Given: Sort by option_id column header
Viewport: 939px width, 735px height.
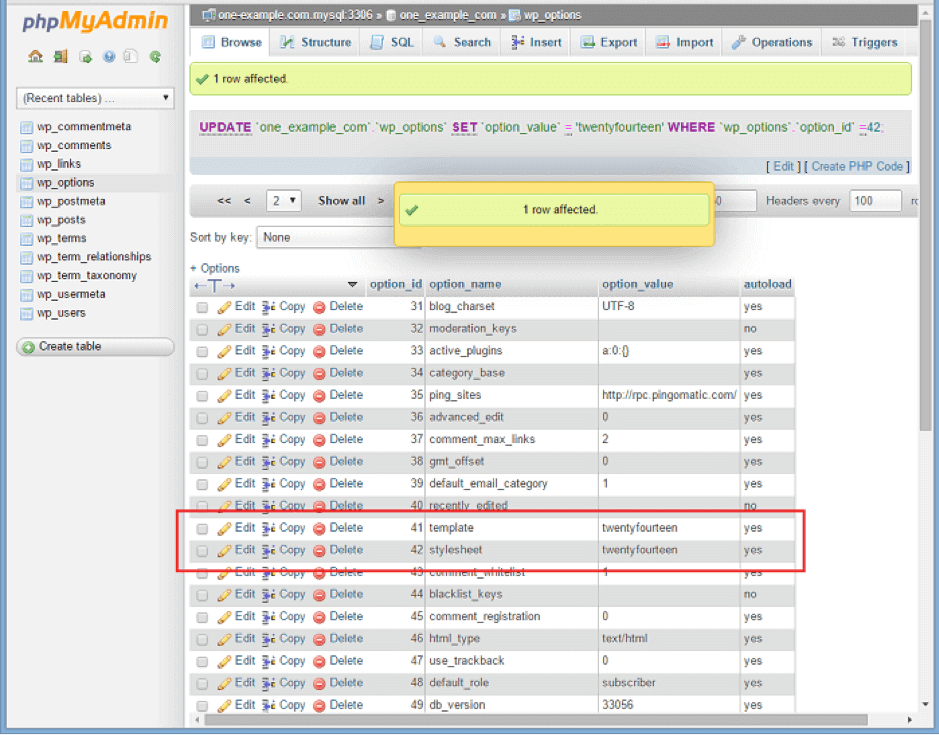Looking at the screenshot, I should (x=395, y=285).
